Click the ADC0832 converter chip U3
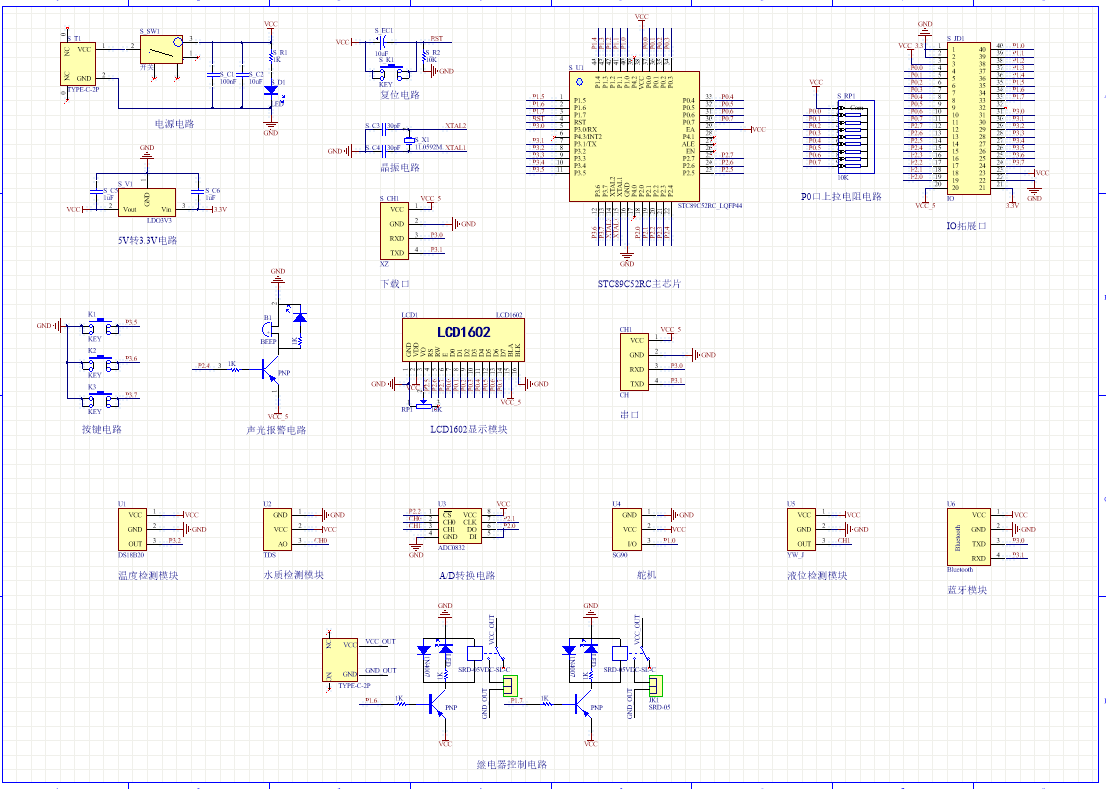1106x789 pixels. 457,525
